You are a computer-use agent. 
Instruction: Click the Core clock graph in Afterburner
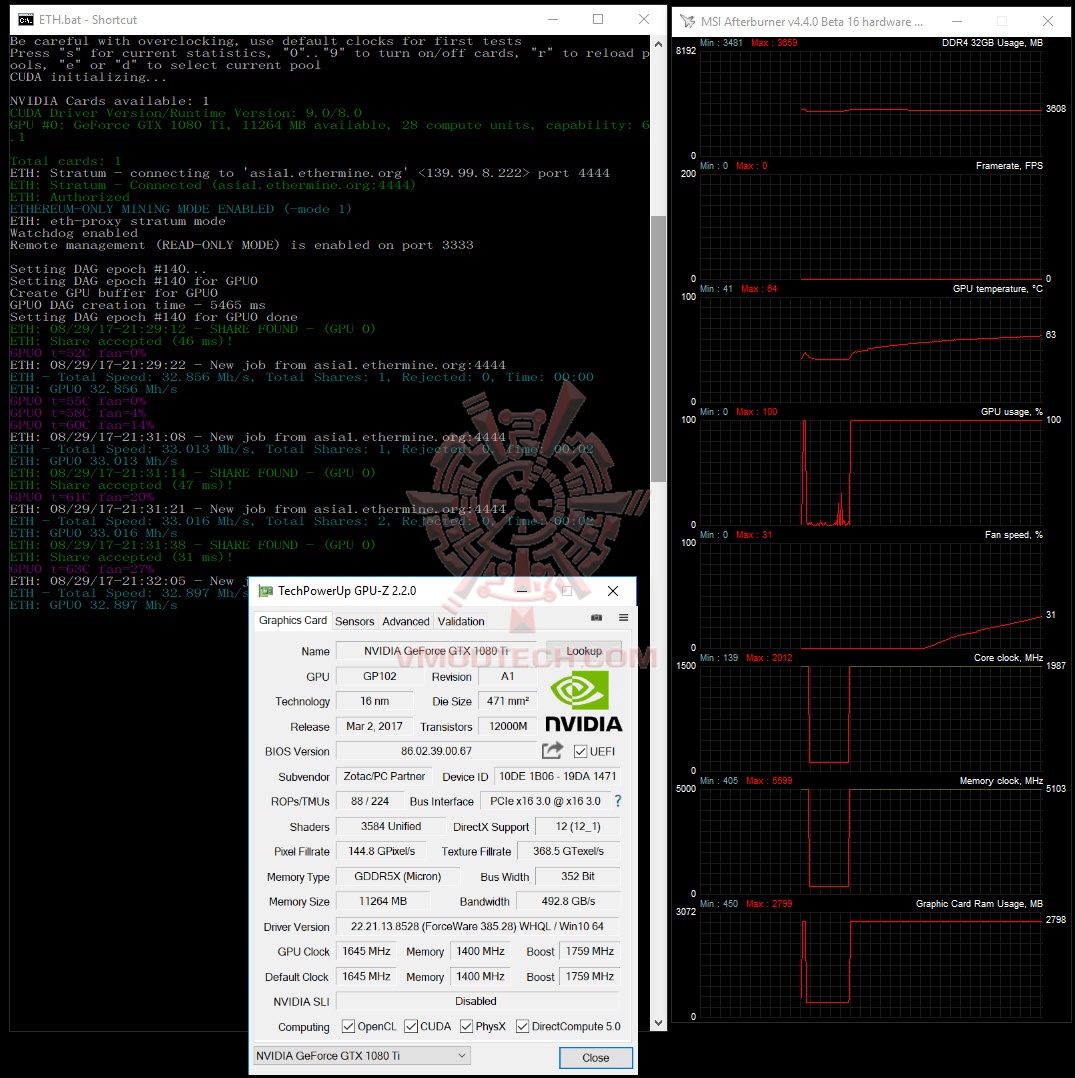tap(870, 718)
